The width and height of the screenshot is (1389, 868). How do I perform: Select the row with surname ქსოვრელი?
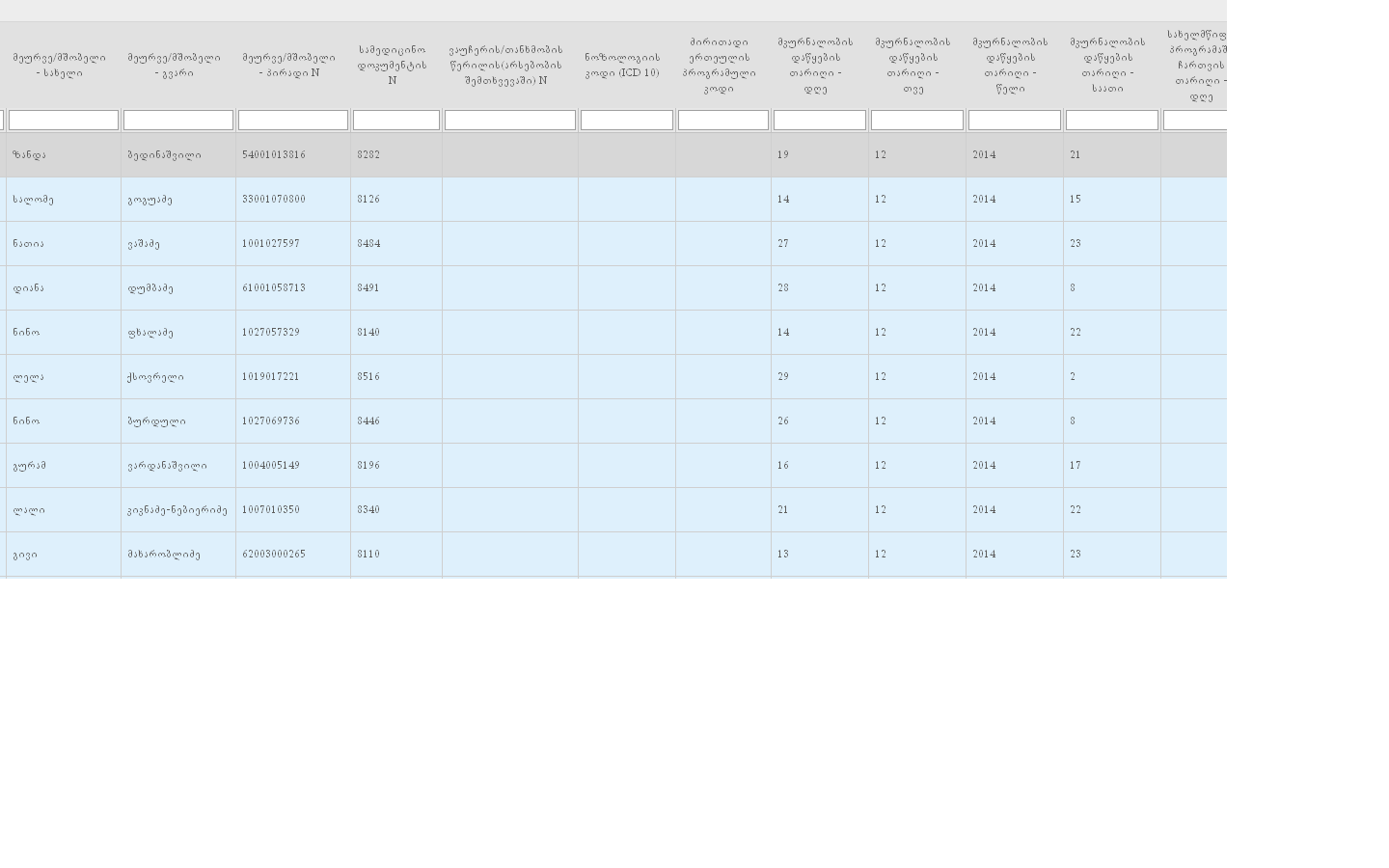tap(156, 377)
